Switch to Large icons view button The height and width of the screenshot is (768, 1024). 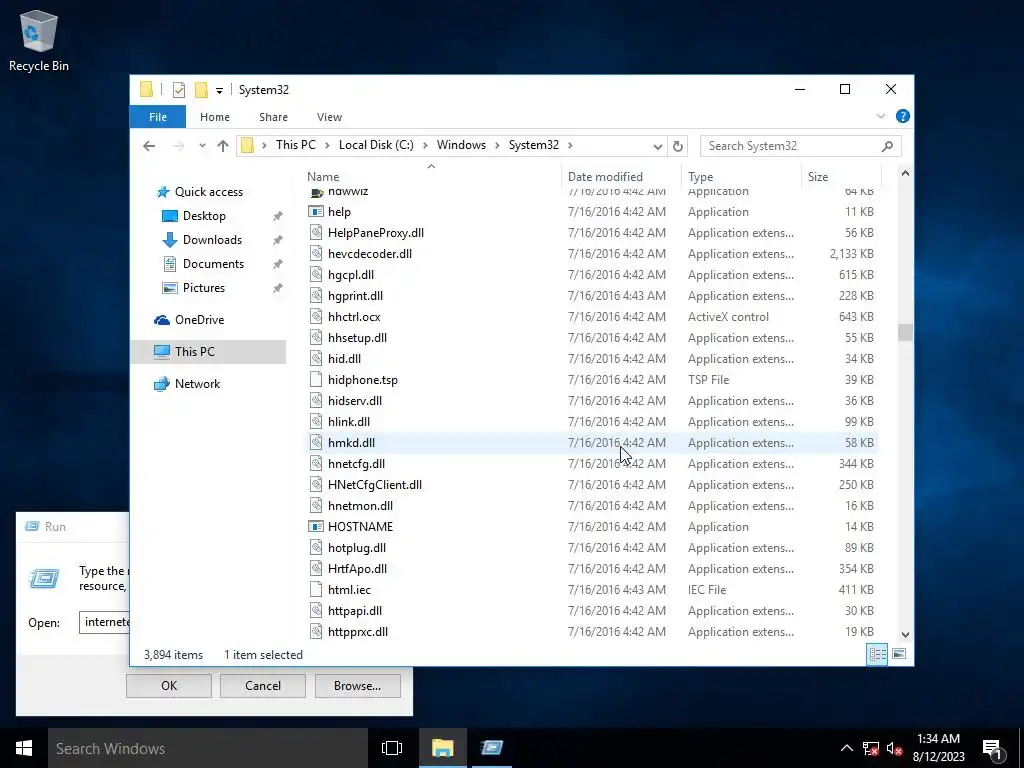(899, 654)
